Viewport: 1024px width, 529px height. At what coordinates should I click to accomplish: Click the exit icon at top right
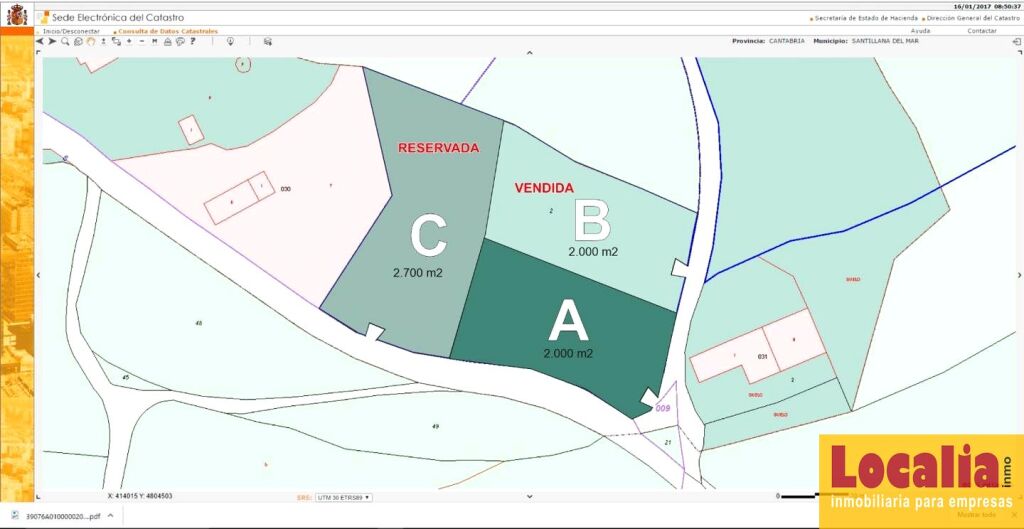click(x=1016, y=42)
